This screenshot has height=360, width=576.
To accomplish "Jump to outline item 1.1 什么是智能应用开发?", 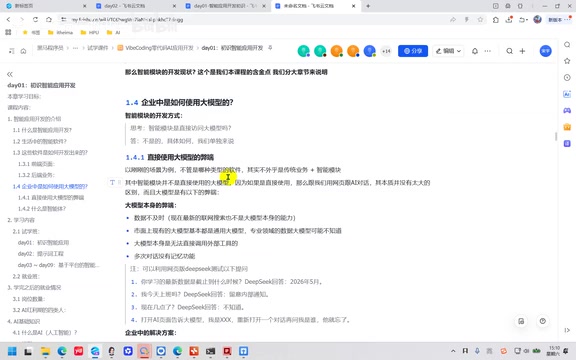I will [42, 130].
